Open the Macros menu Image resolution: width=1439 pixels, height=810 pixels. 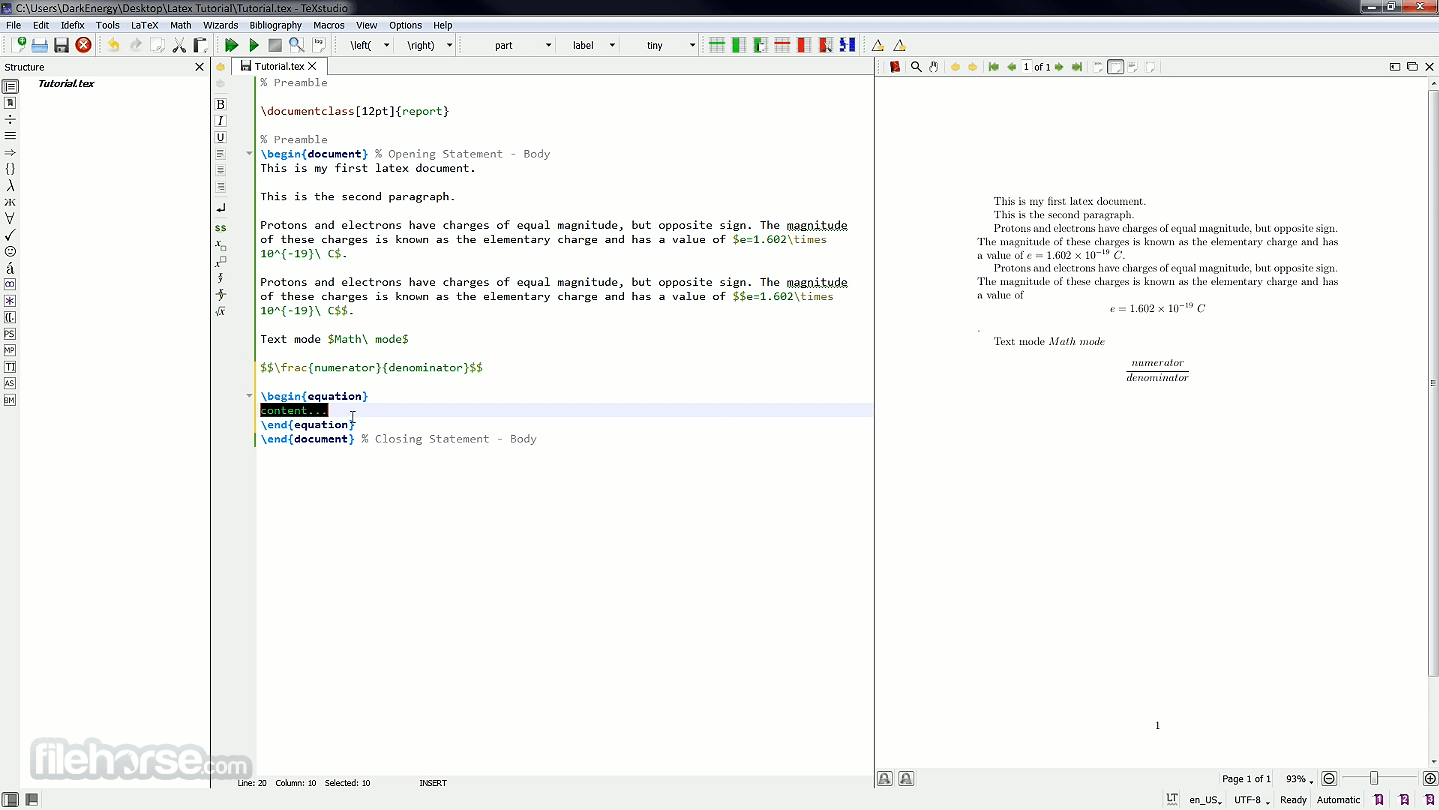pos(328,25)
